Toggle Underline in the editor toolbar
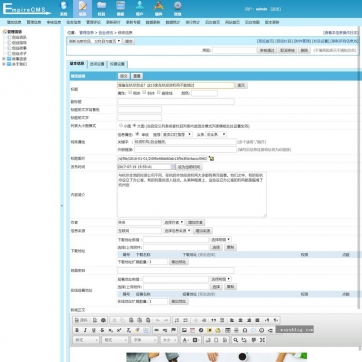362x362 pixels. click(94, 330)
